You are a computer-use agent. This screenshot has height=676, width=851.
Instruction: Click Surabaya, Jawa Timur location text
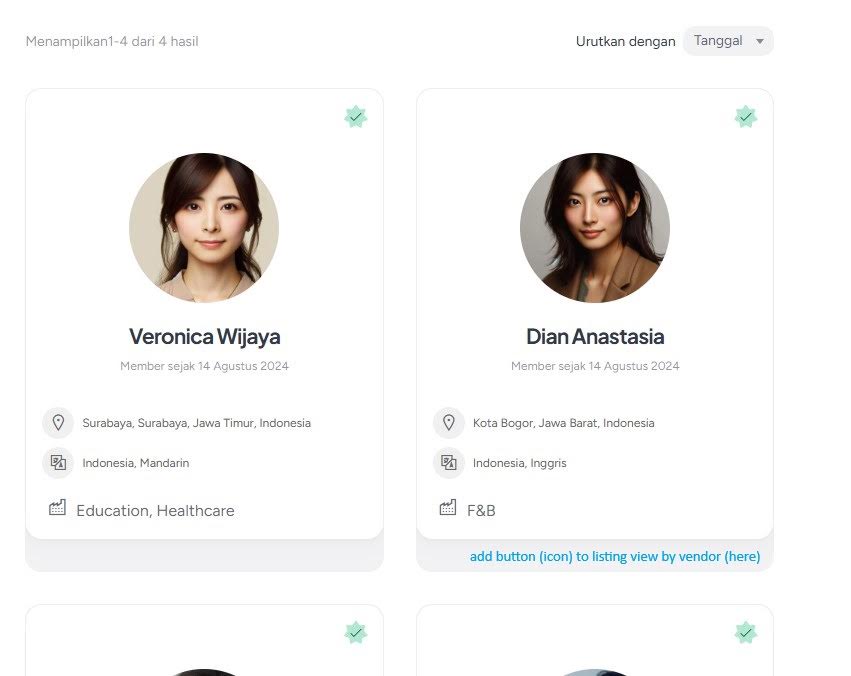(x=196, y=423)
